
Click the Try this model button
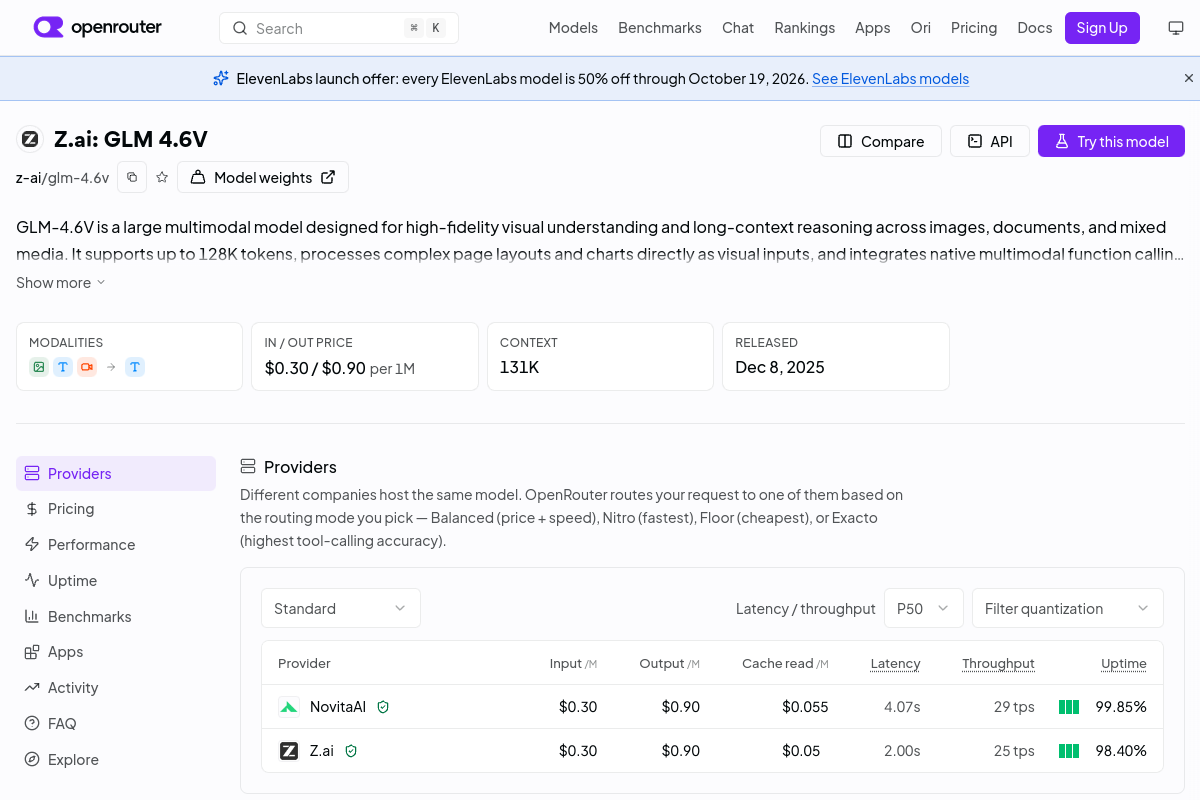click(1111, 141)
